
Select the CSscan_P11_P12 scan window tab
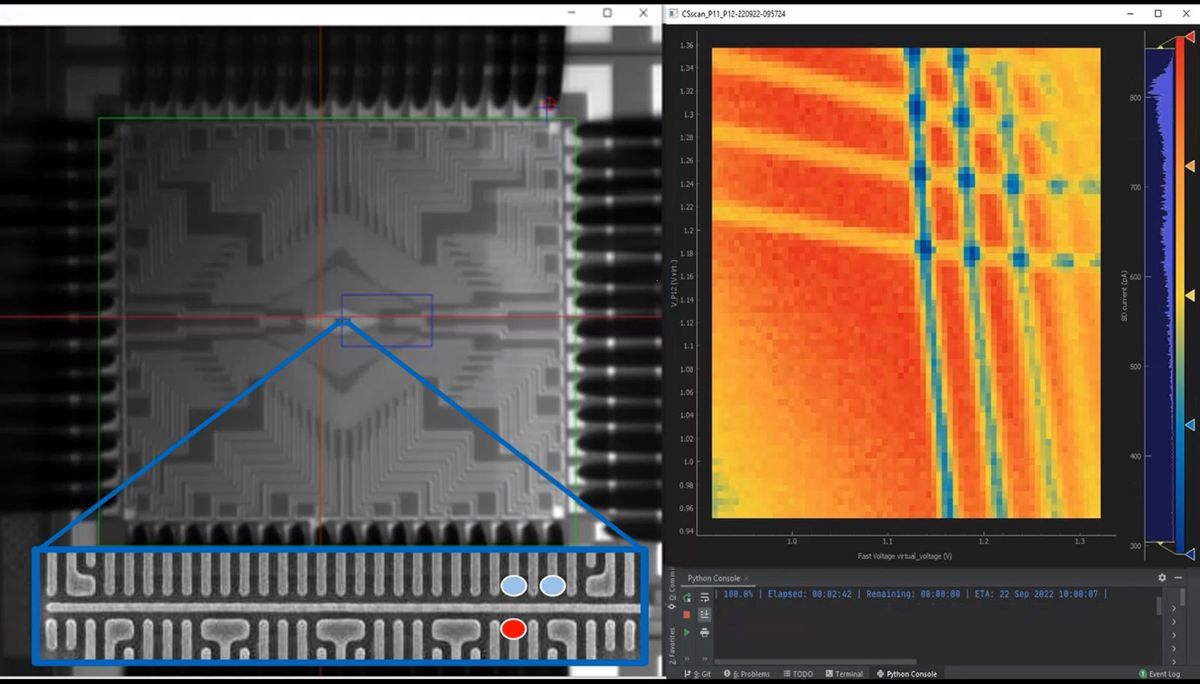(x=730, y=13)
